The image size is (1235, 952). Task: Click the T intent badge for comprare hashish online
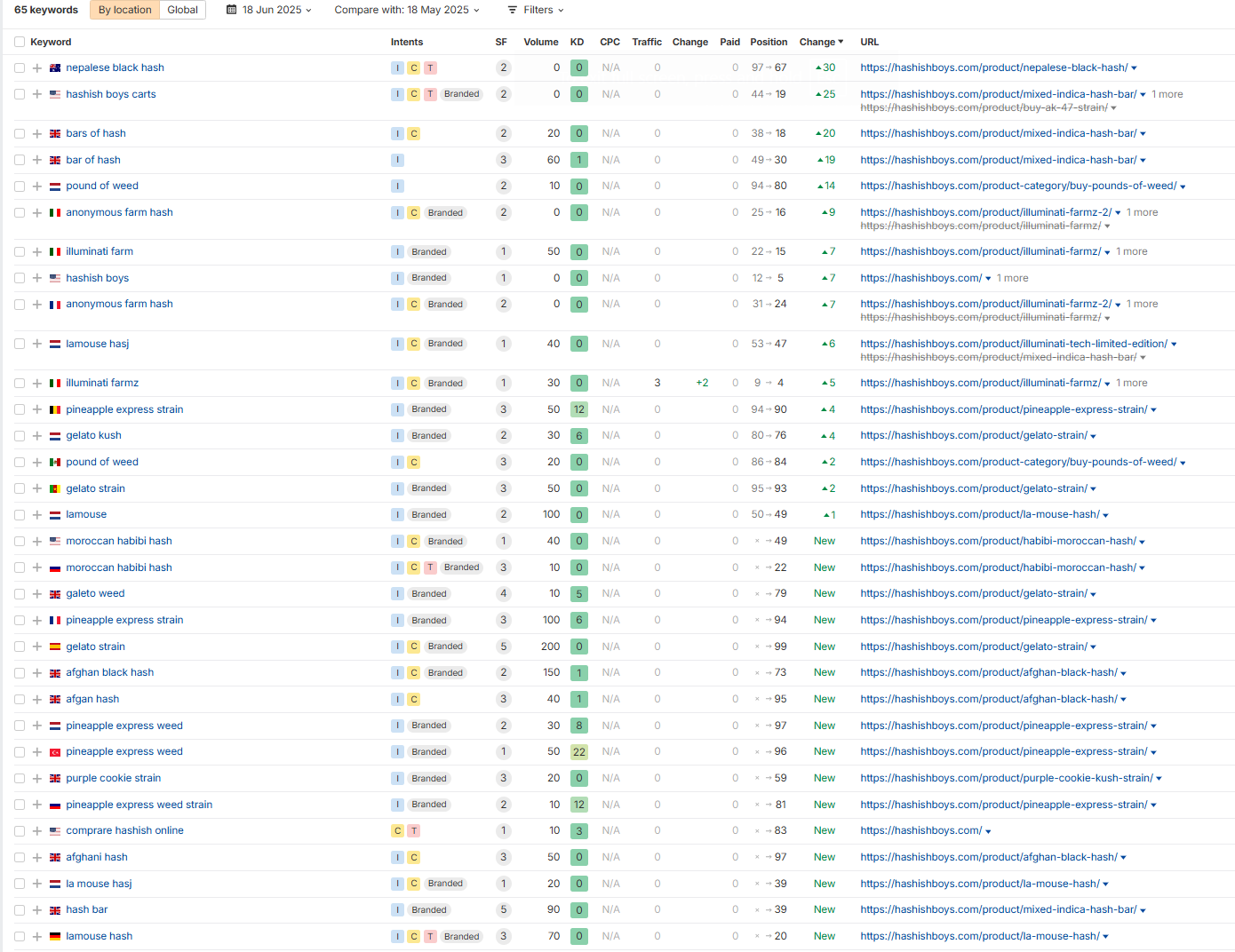click(414, 831)
